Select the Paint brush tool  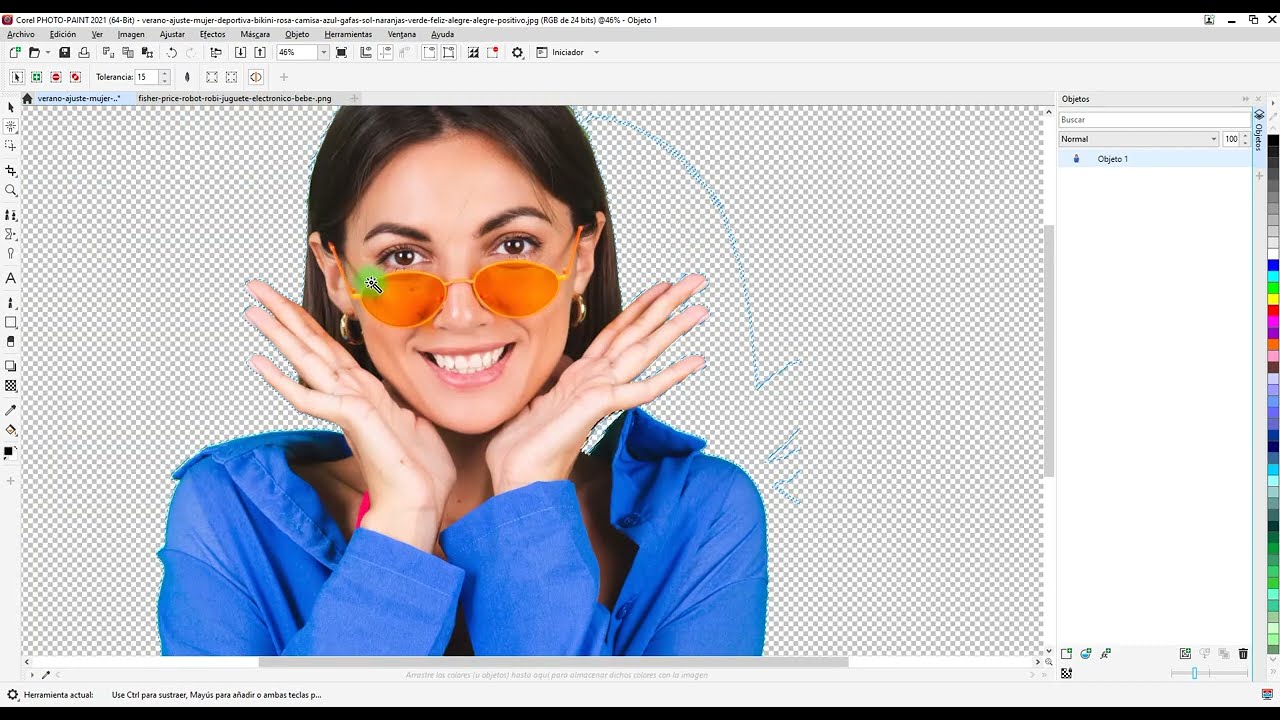tap(11, 302)
